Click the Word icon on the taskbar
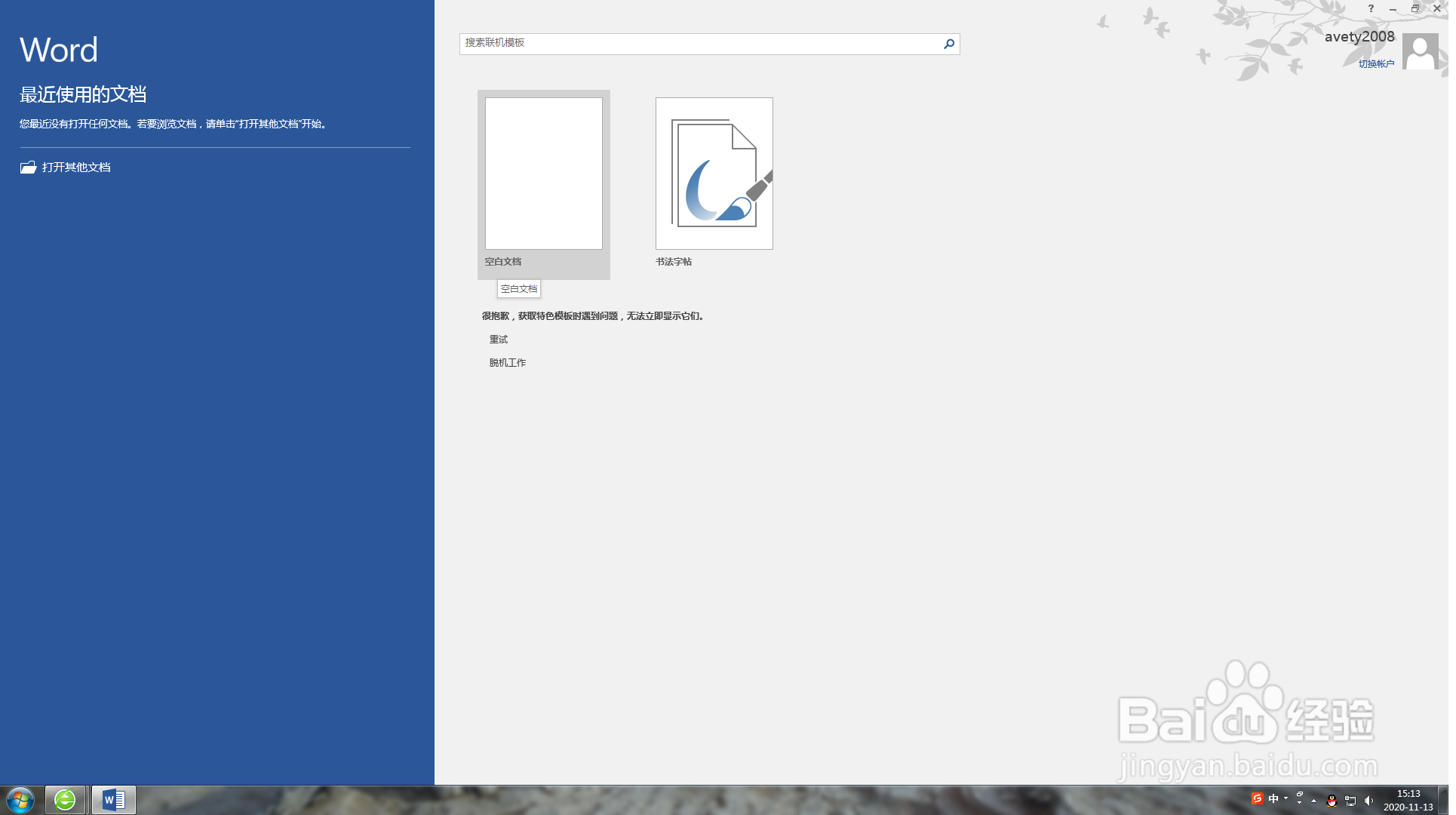The width and height of the screenshot is (1456, 815). (x=114, y=800)
